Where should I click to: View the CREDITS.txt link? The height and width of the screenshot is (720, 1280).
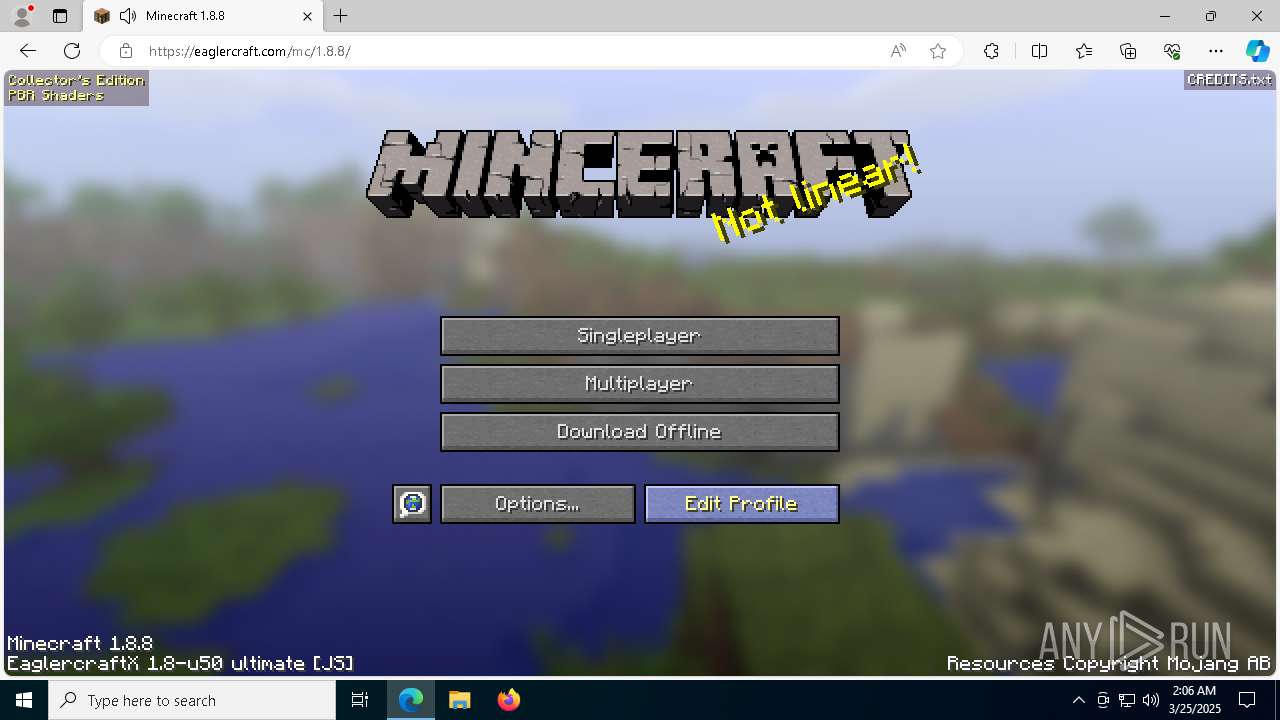pyautogui.click(x=1229, y=80)
